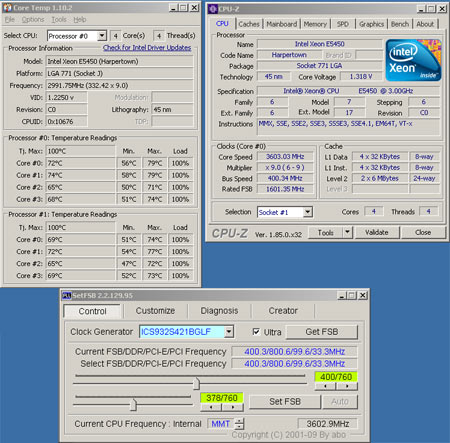
Task: Click the Rated FSB value 1601.35 MHz
Action: pos(285,189)
